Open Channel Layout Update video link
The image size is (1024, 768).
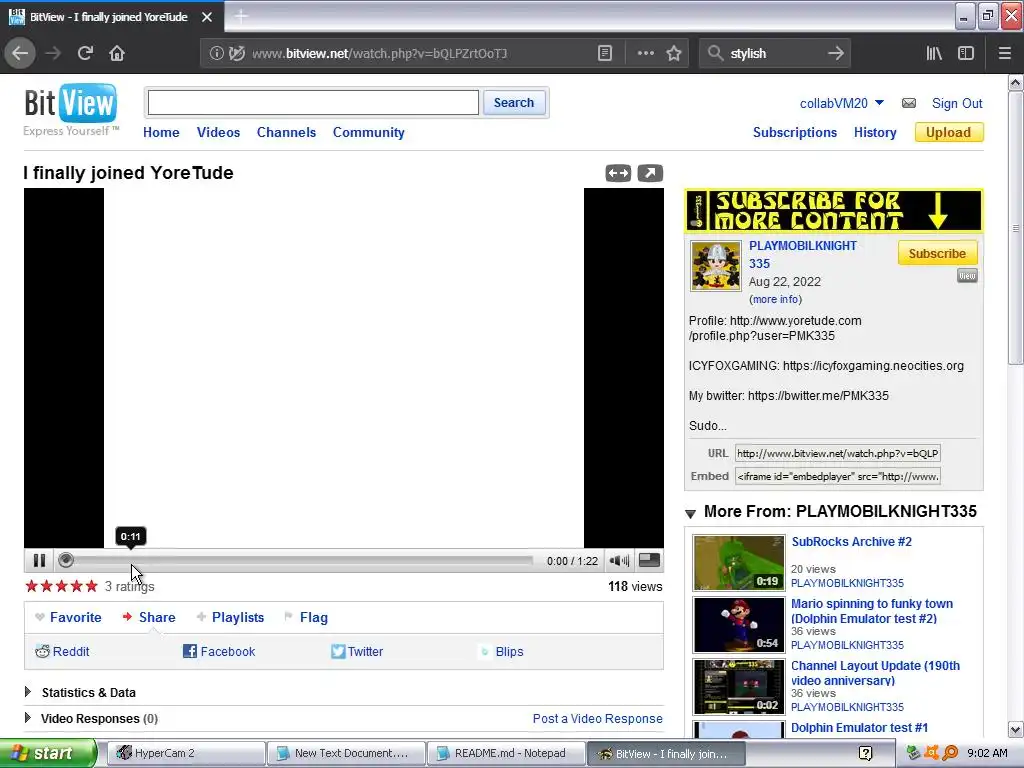point(875,673)
